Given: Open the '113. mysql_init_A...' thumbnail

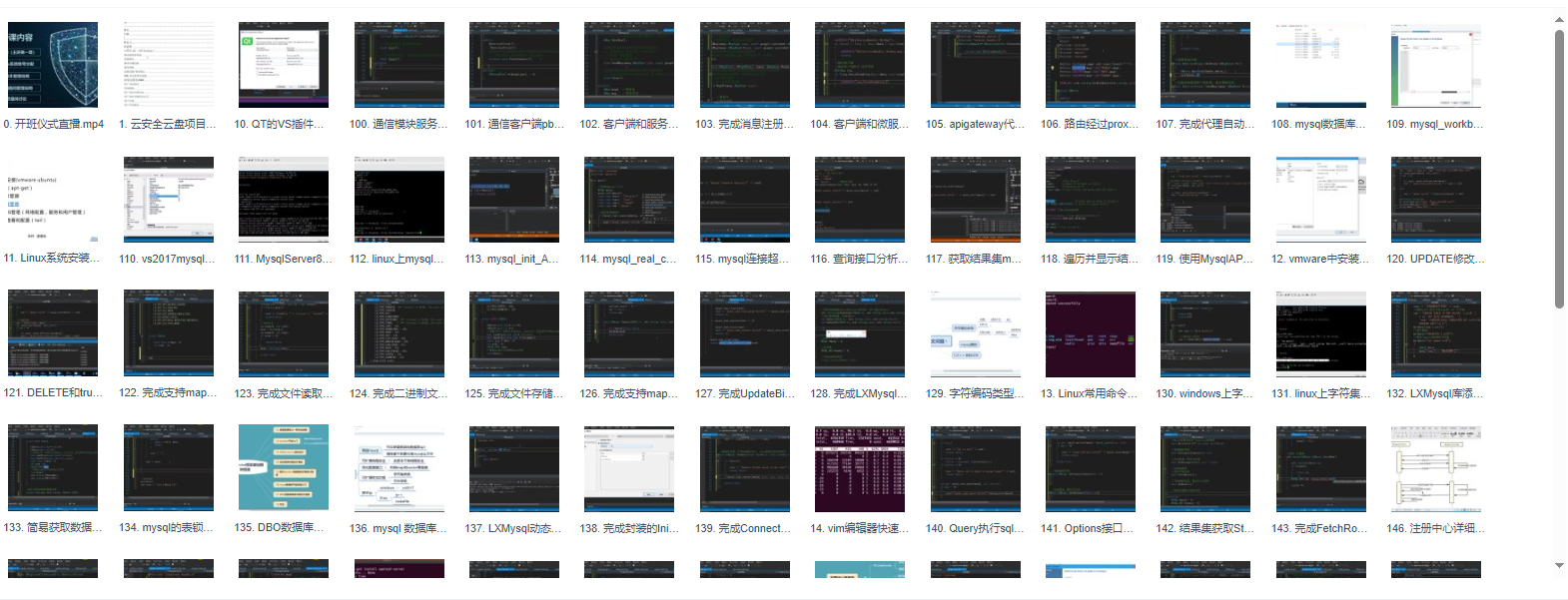Looking at the screenshot, I should [514, 200].
